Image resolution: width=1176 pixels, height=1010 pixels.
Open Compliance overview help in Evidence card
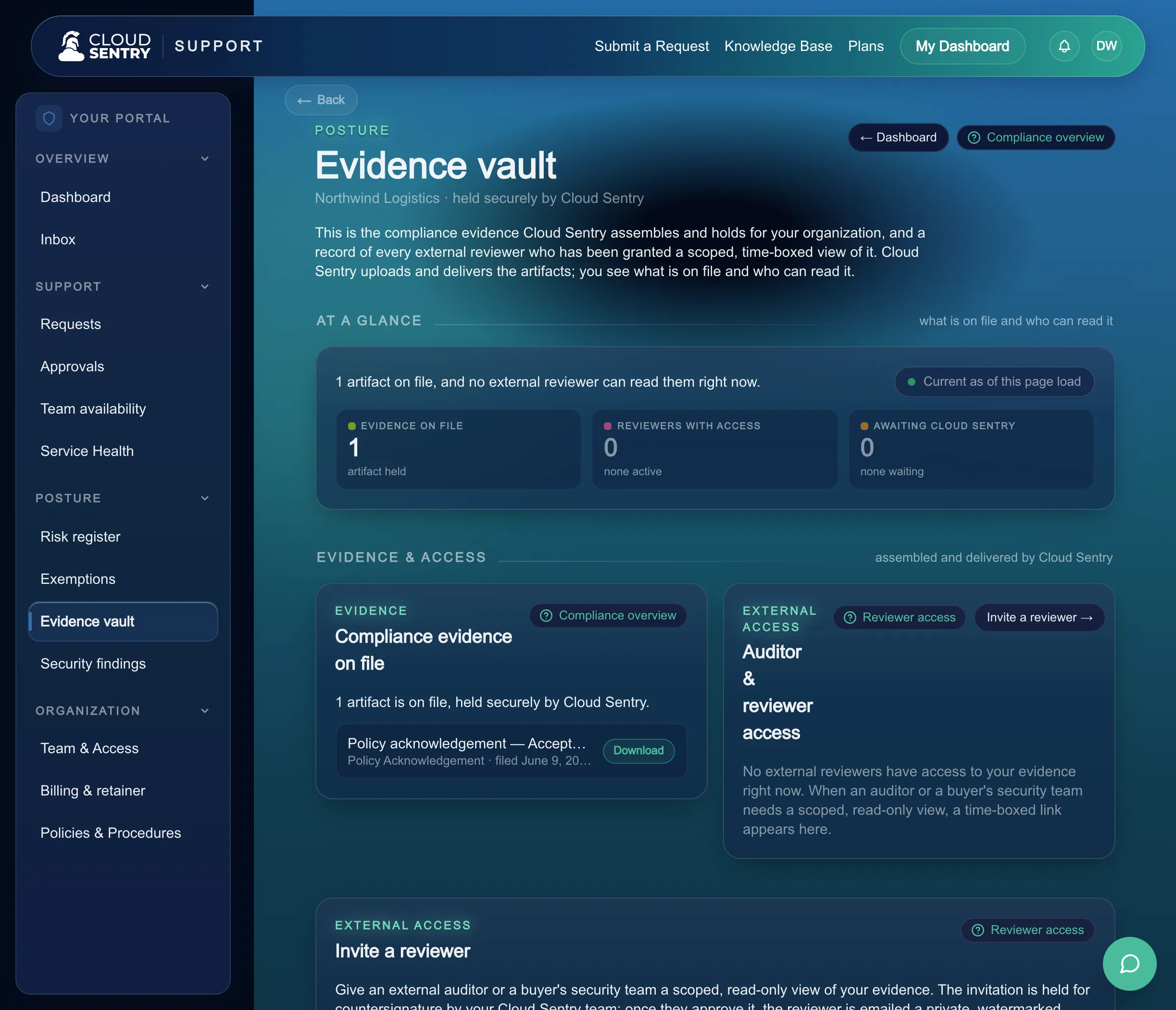(x=608, y=616)
